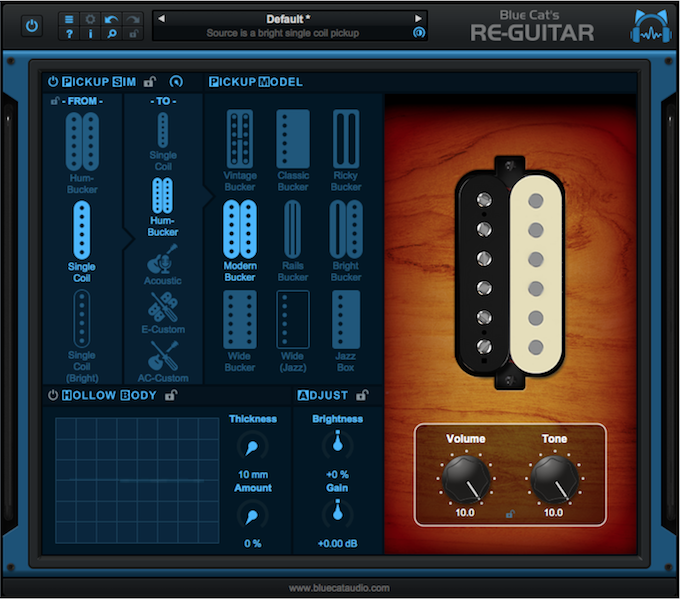The image size is (680, 600).
Task: Choose the Wide (Jazz) pickup model
Action: 293,331
